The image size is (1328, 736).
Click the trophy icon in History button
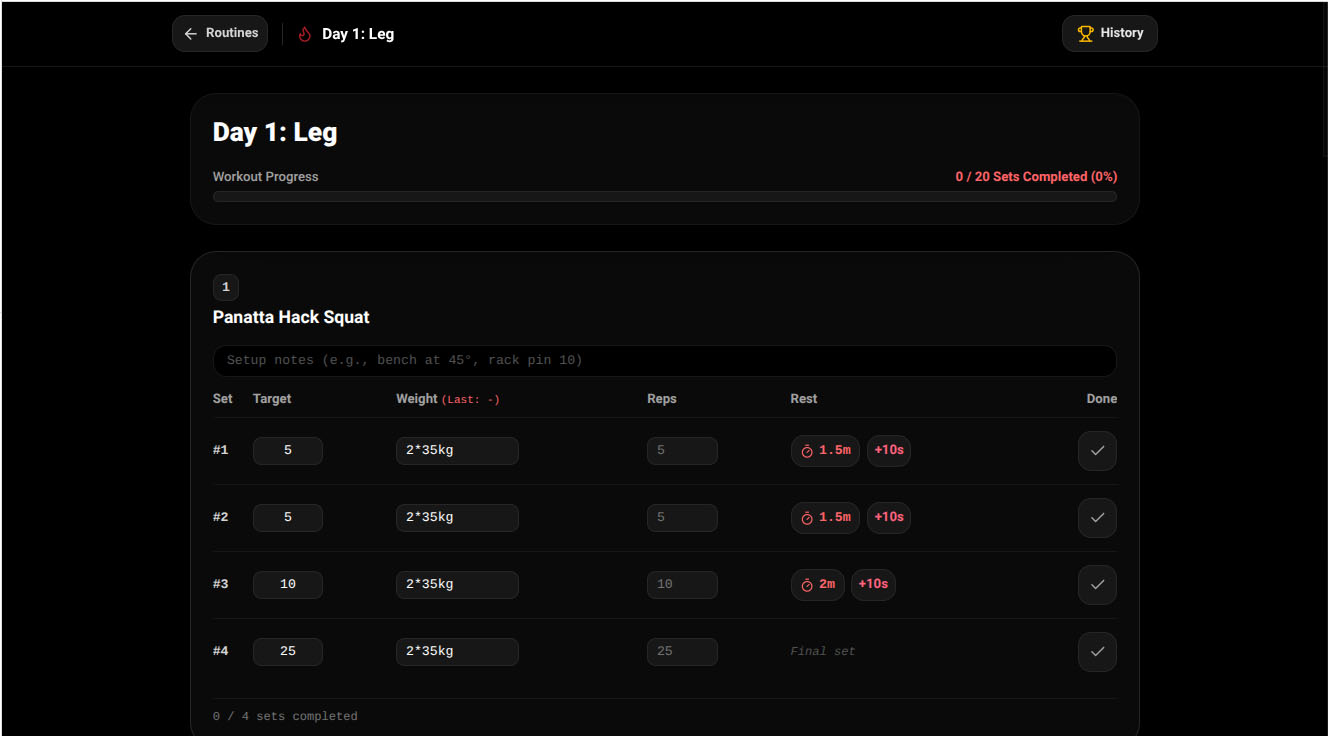(x=1085, y=34)
